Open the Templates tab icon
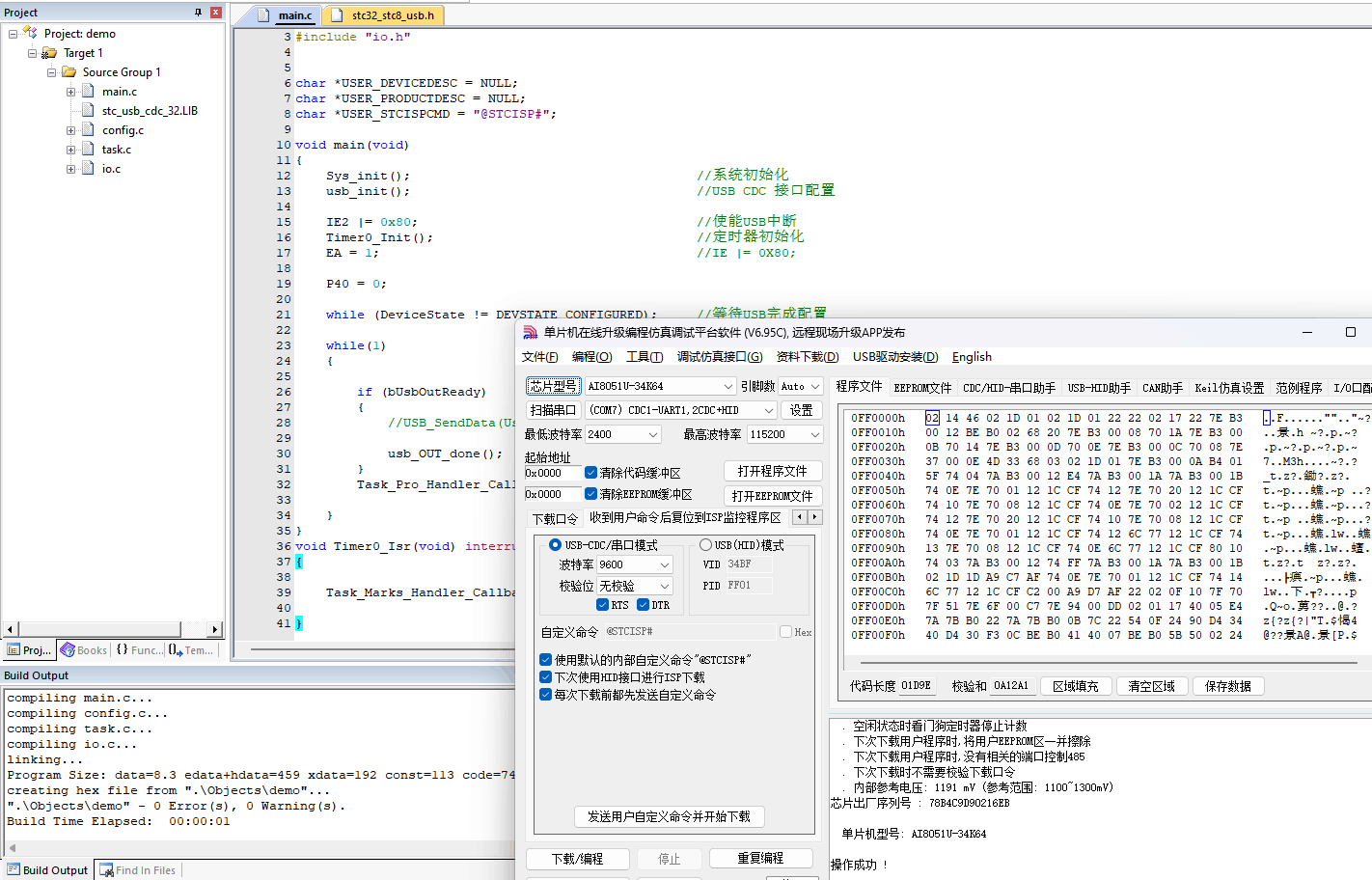The height and width of the screenshot is (880, 1372). click(176, 650)
